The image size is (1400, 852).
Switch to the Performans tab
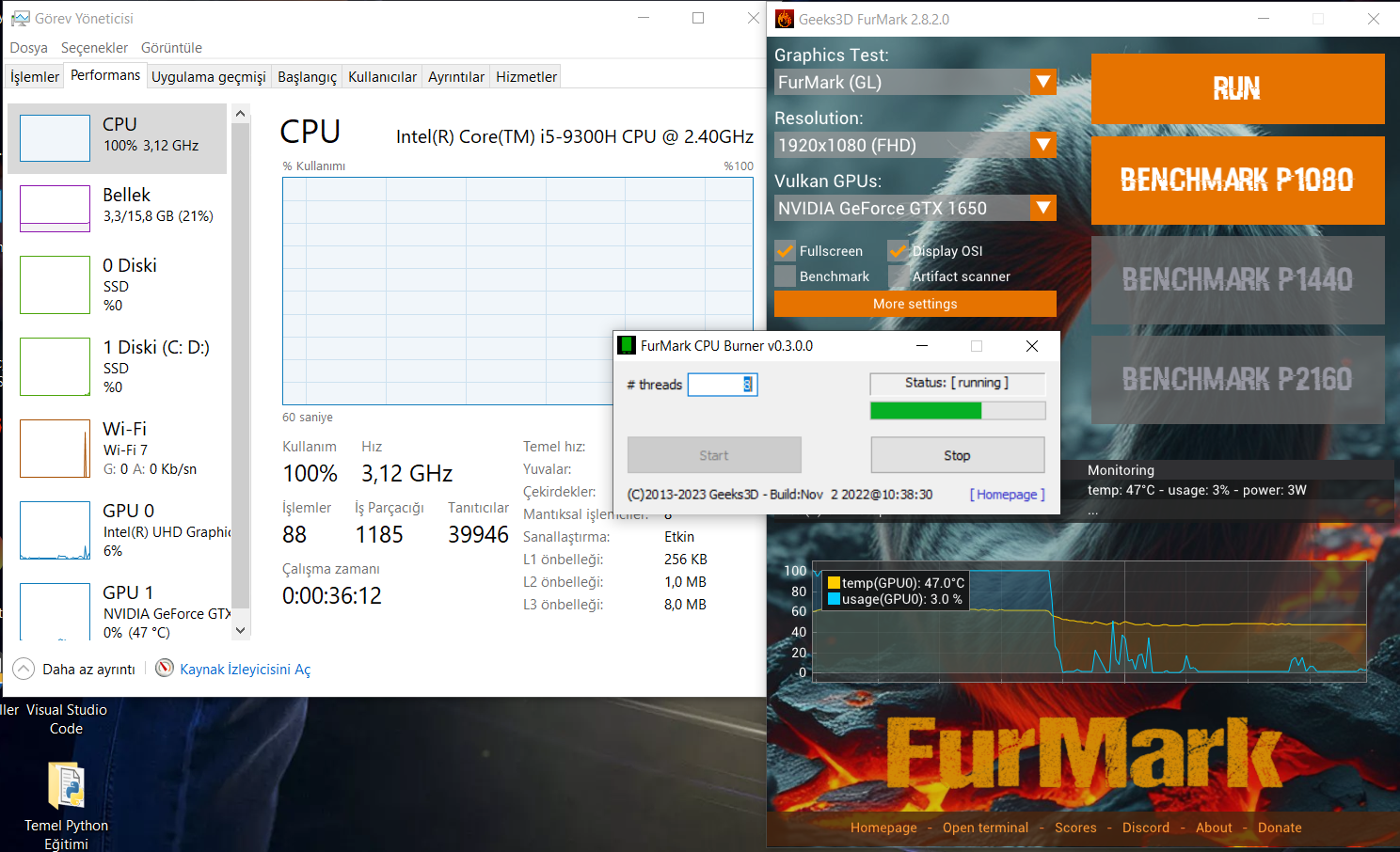tap(105, 75)
